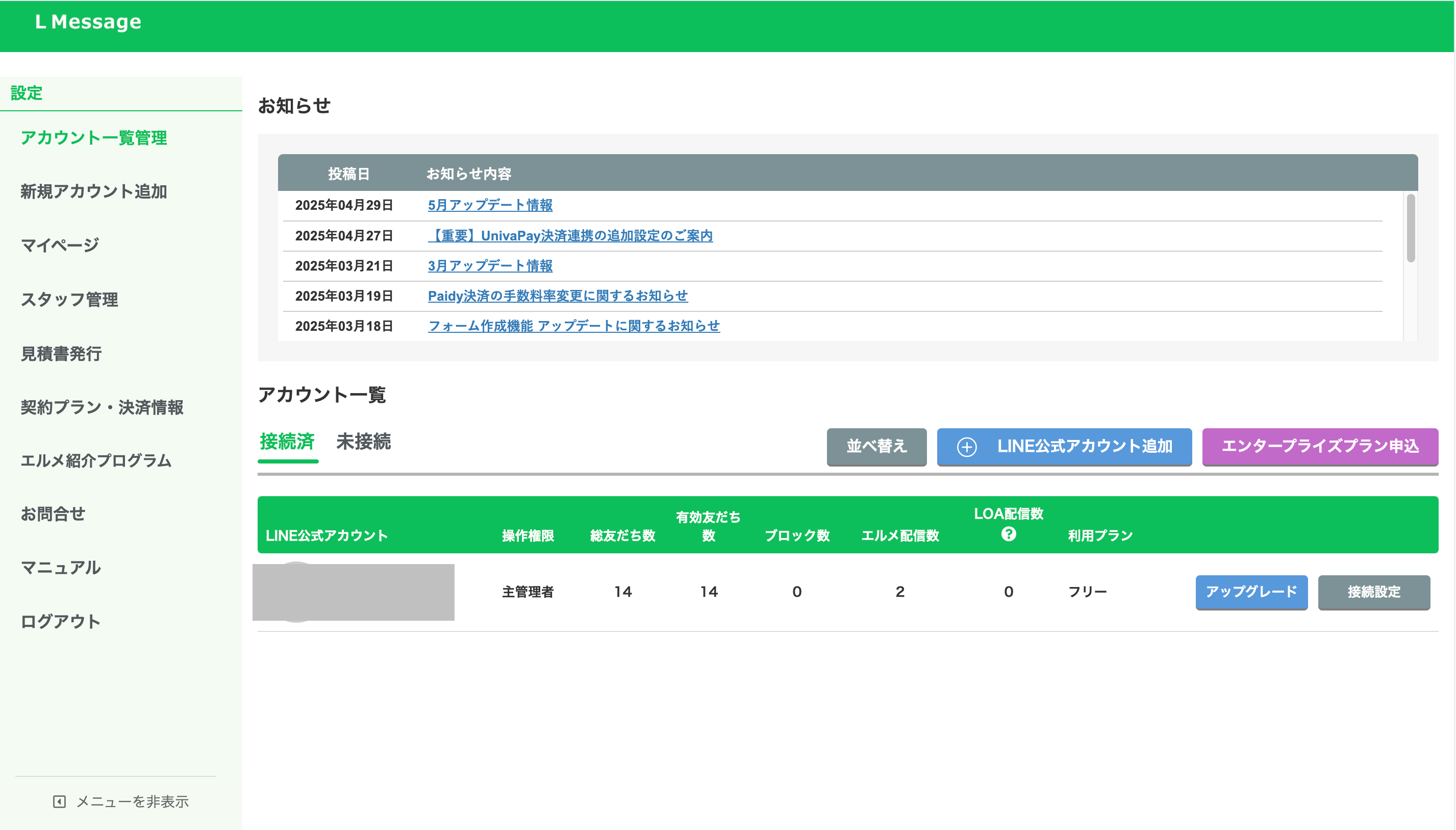Open マニュアル in sidebar
The height and width of the screenshot is (830, 1456).
(x=61, y=567)
